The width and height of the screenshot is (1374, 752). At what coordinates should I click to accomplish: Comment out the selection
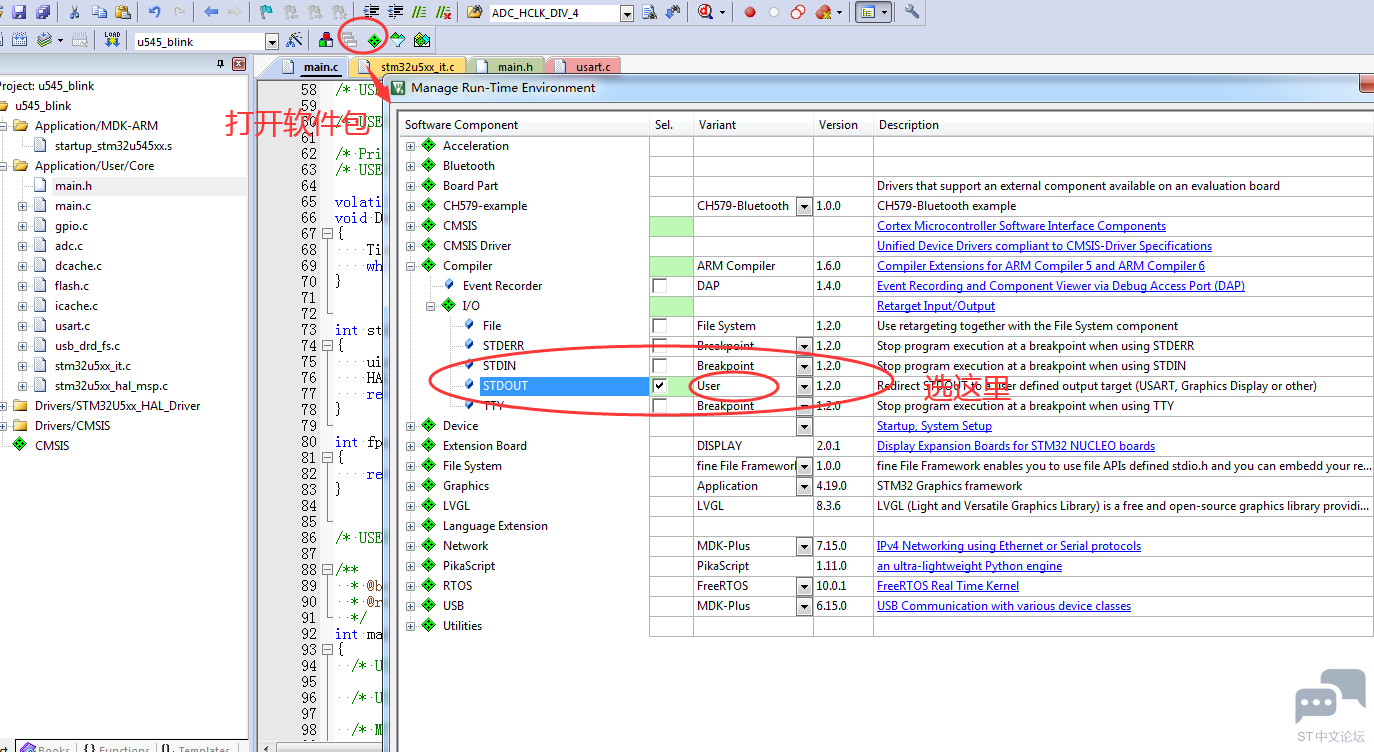point(419,12)
